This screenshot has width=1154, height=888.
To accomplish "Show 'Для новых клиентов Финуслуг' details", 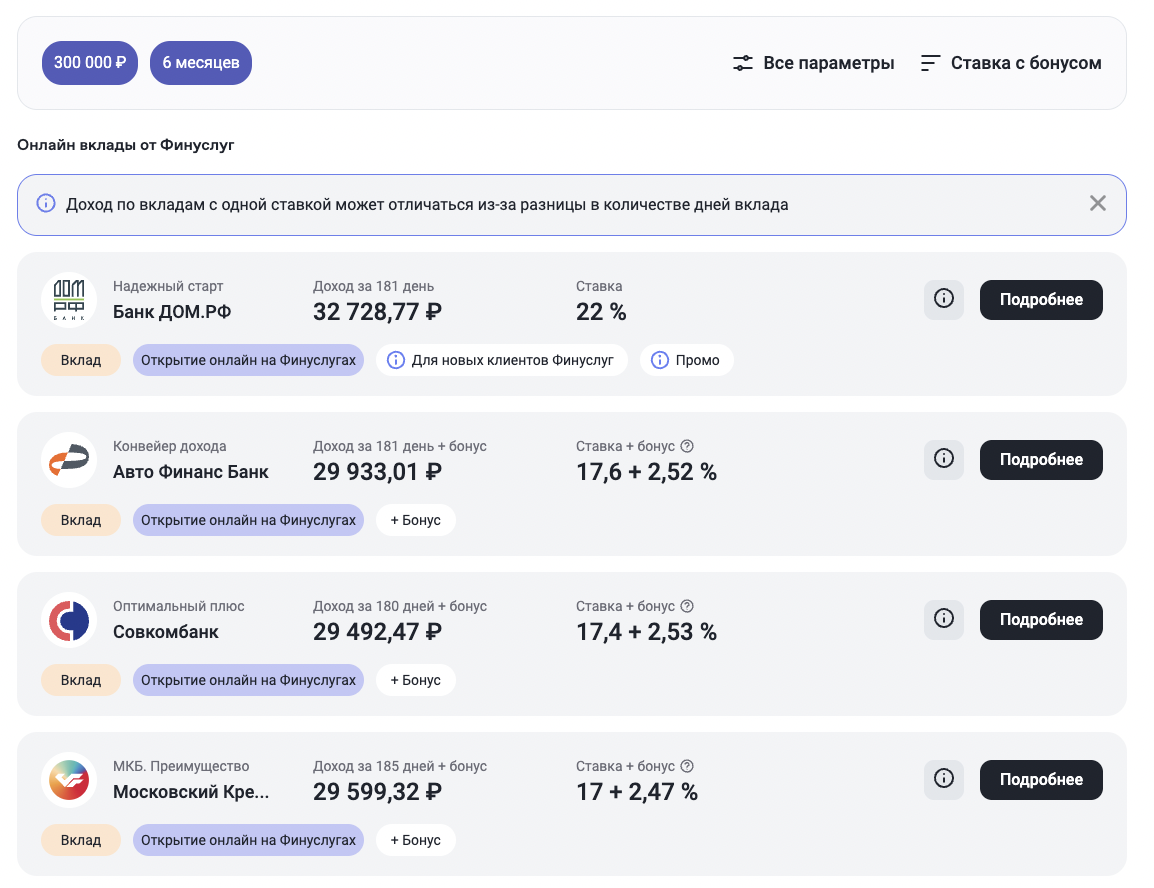I will pyautogui.click(x=502, y=360).
